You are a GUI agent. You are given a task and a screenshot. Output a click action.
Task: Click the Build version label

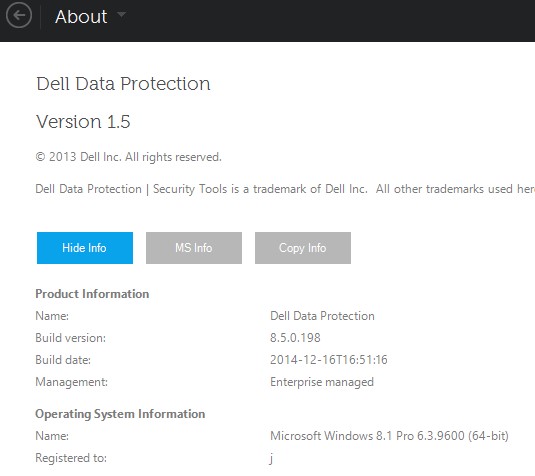point(71,338)
